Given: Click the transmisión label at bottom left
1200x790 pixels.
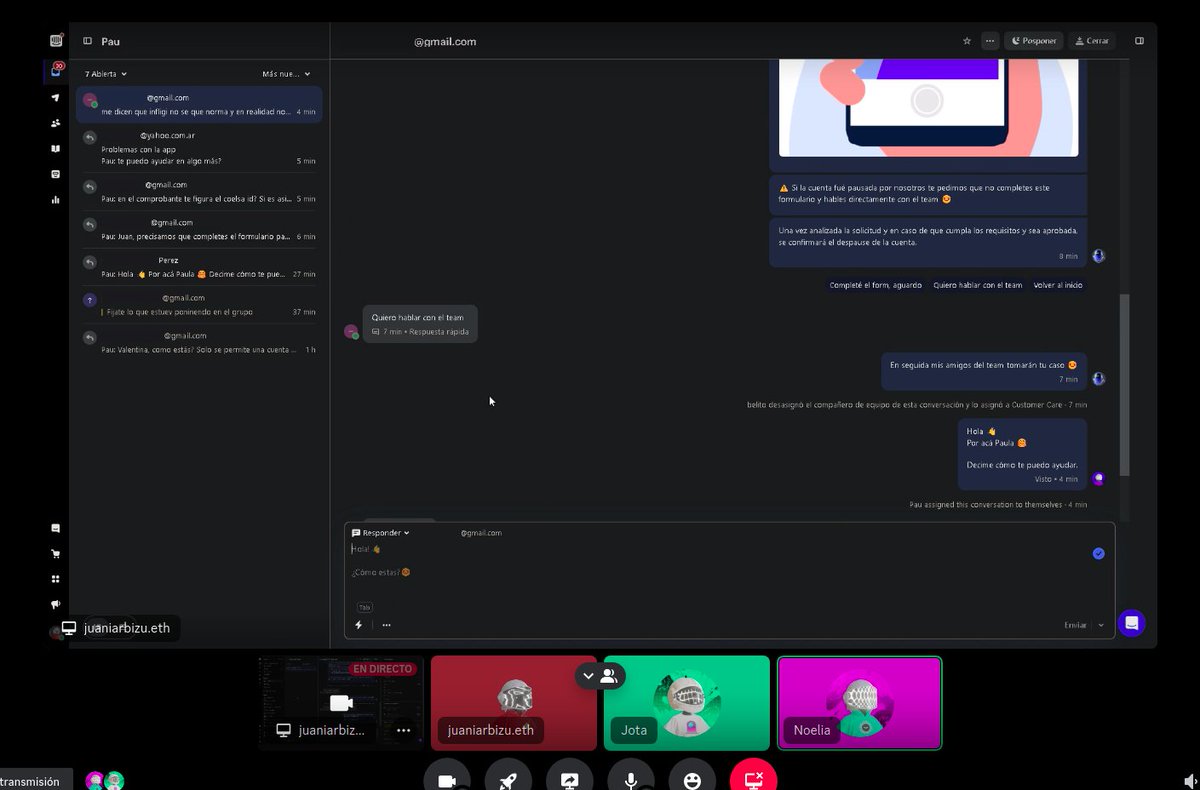Looking at the screenshot, I should 30,782.
